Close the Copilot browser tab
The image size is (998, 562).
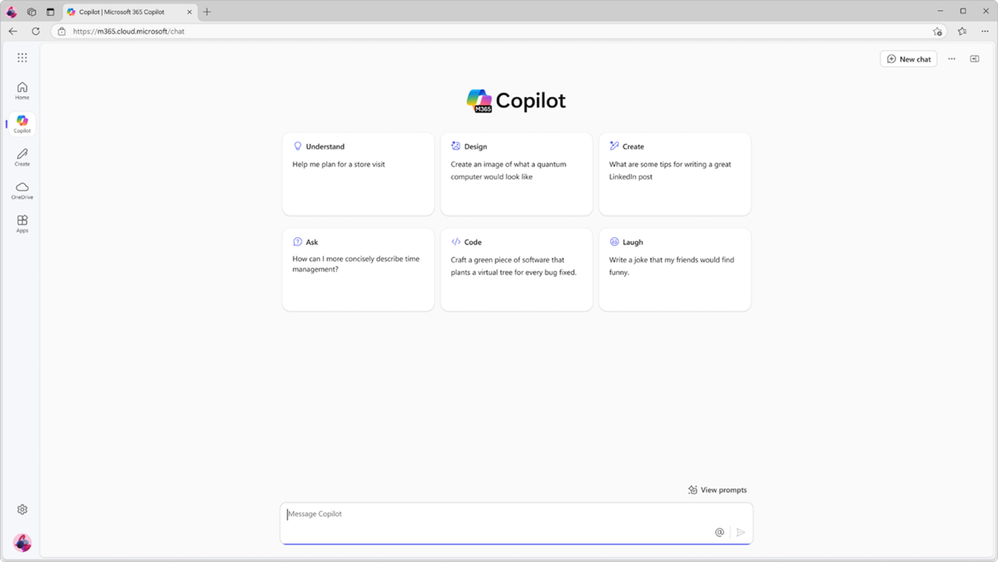[x=189, y=11]
